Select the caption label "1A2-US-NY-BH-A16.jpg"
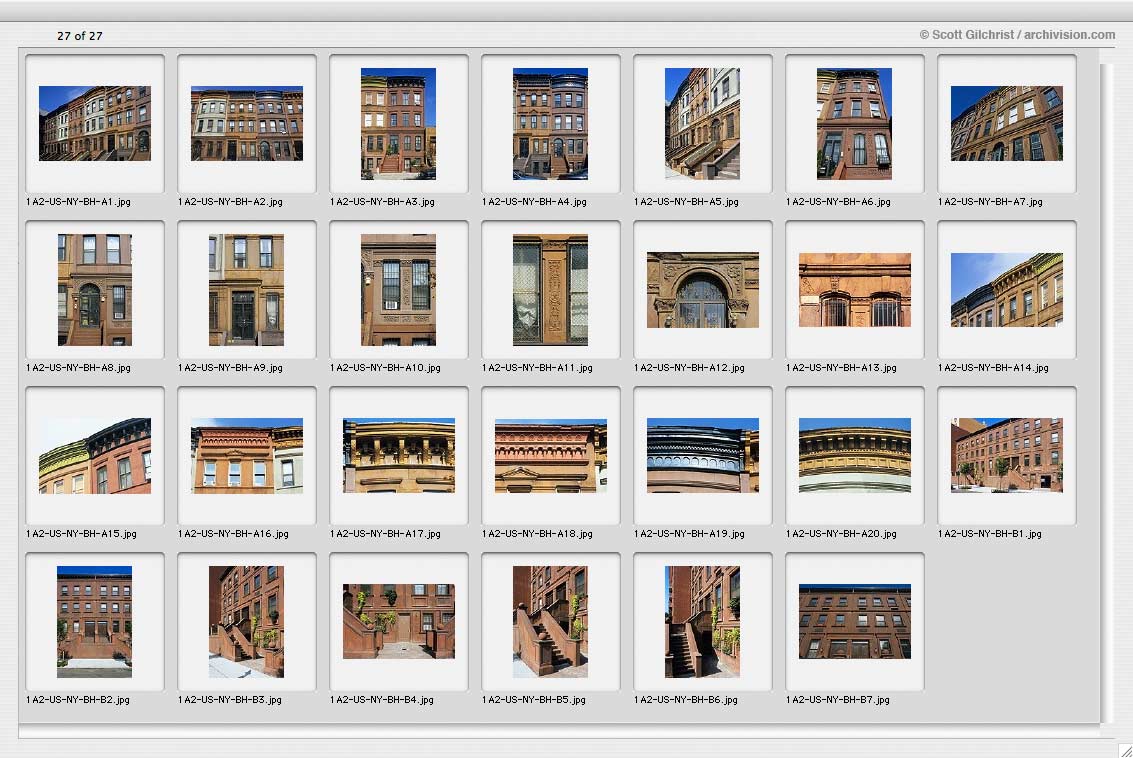 tap(233, 535)
